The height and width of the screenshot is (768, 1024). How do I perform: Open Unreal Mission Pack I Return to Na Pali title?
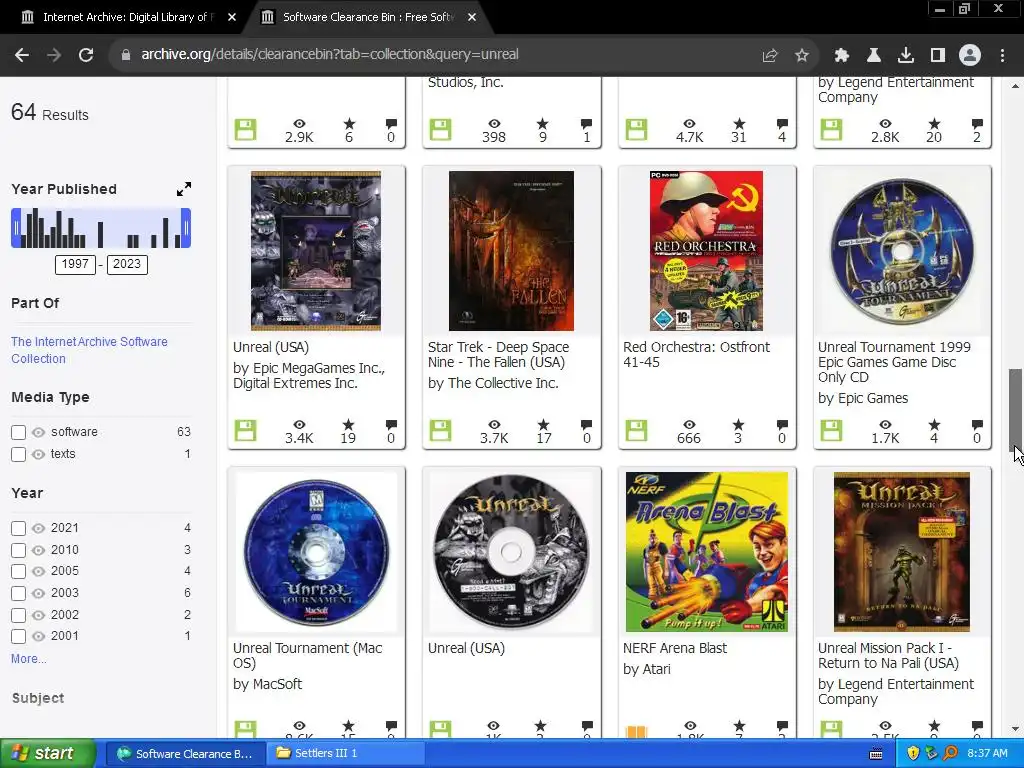pyautogui.click(x=888, y=655)
